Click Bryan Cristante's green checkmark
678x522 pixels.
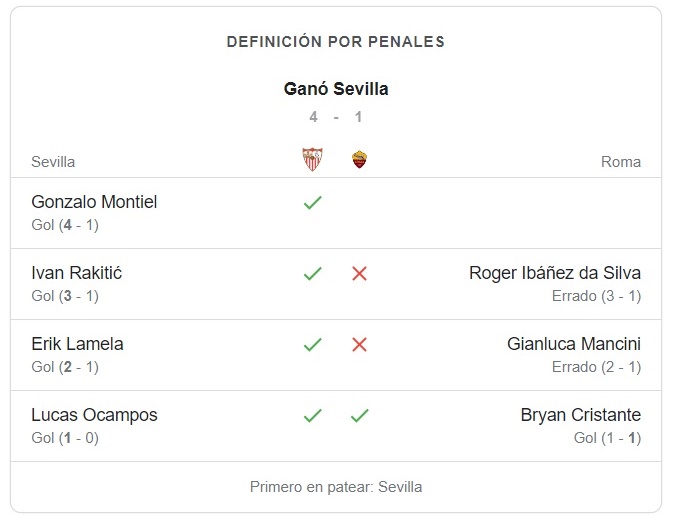tap(359, 415)
